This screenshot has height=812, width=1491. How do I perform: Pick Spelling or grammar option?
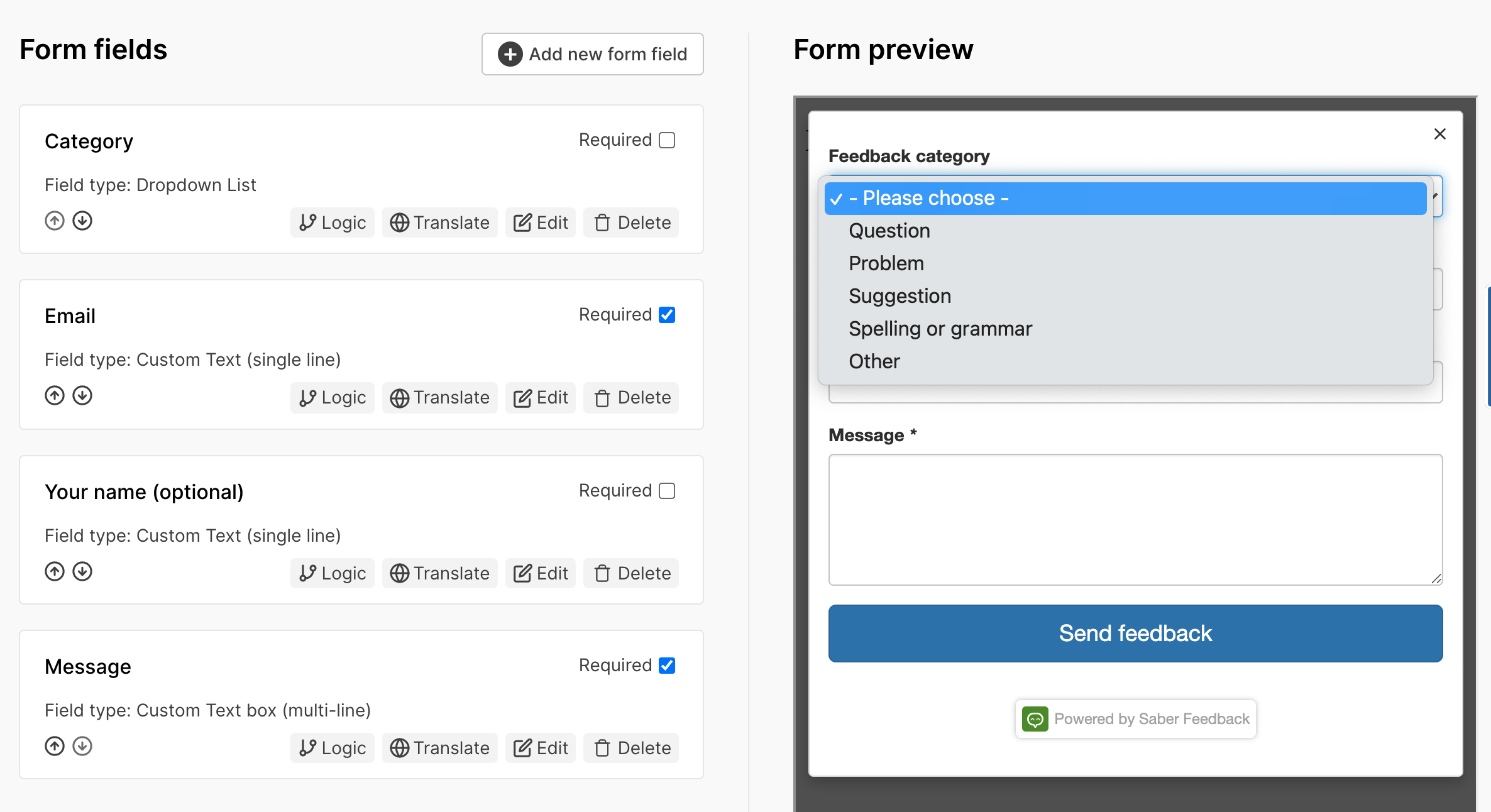pos(940,329)
